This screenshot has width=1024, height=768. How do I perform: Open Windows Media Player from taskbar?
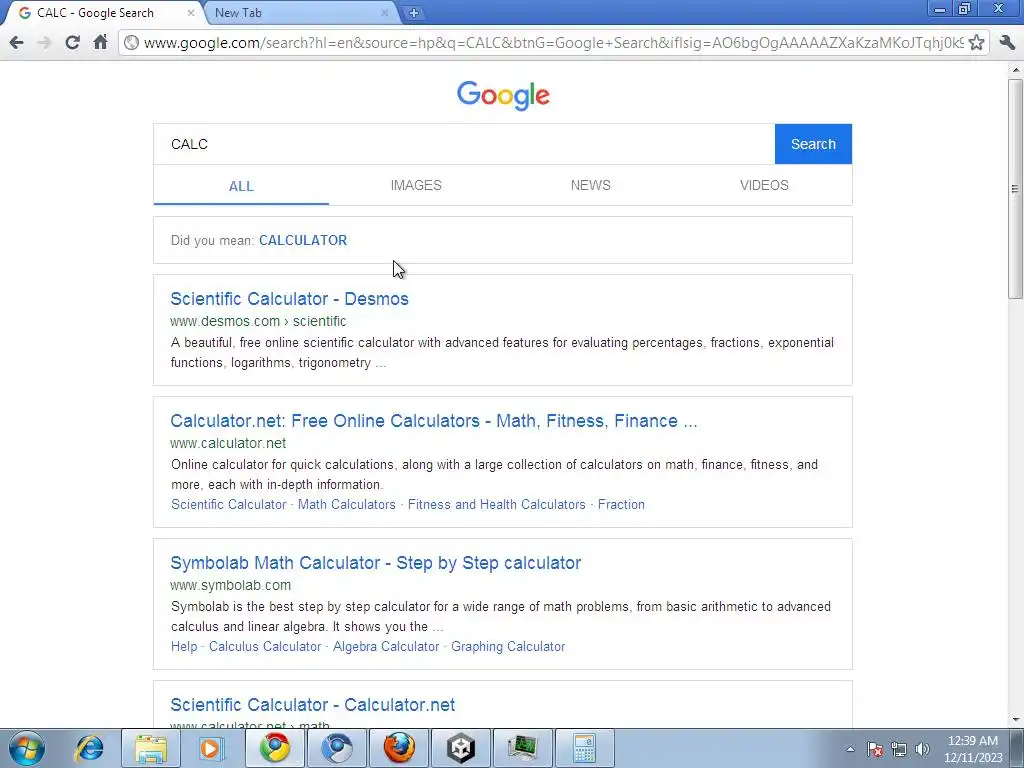pyautogui.click(x=212, y=748)
